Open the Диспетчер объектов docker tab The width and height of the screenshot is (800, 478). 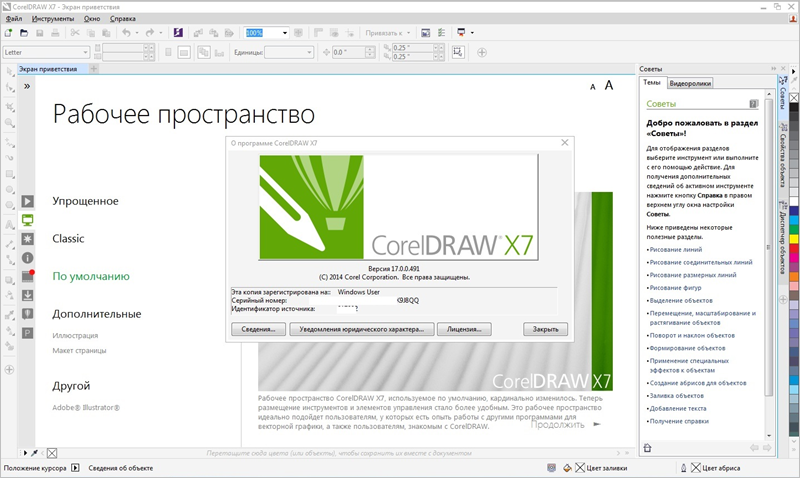[x=783, y=239]
